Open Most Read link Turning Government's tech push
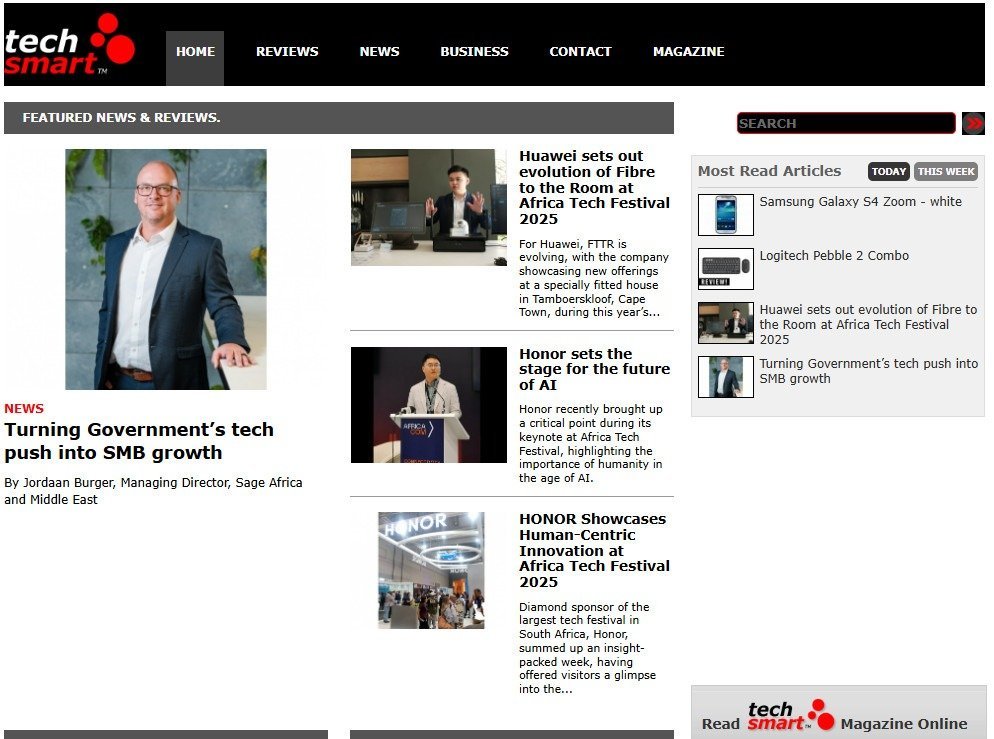 (x=868, y=371)
